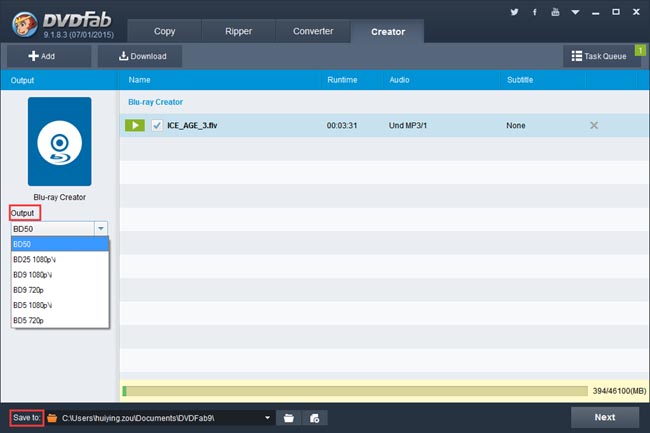Screen dimensions: 650x433
Task: Choose BD5 1080p/i output option
Action: [60, 305]
